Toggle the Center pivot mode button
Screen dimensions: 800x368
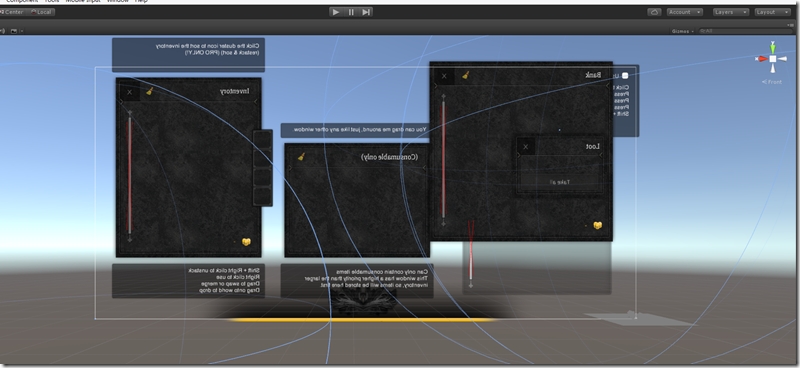pos(12,12)
